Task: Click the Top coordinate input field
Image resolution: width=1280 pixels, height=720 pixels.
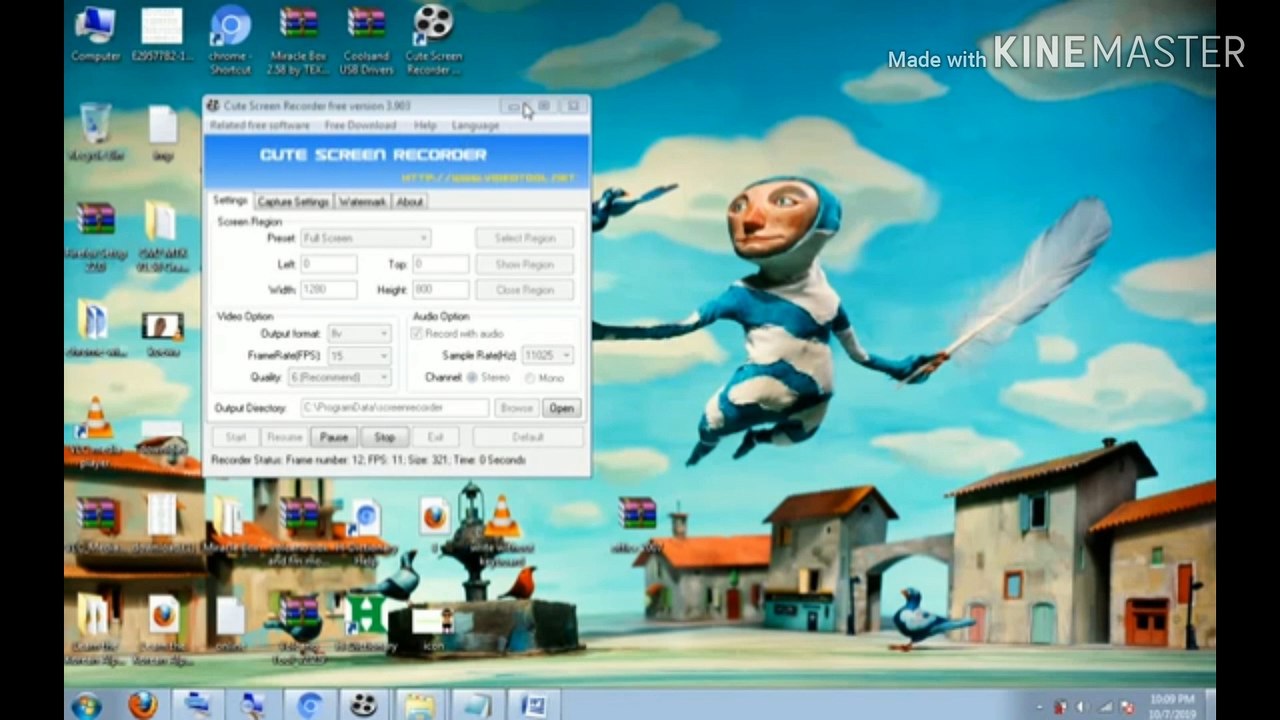Action: (440, 264)
